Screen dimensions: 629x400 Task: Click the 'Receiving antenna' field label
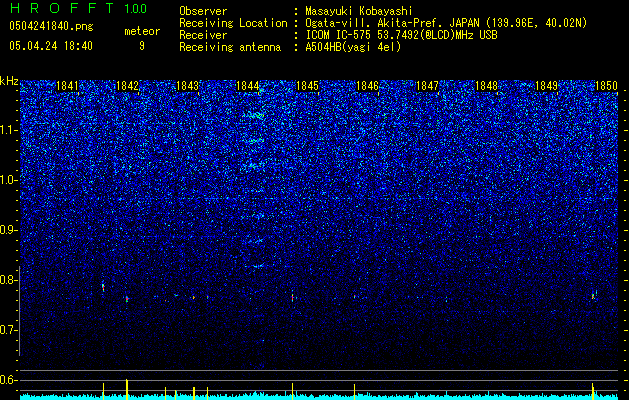tap(230, 47)
